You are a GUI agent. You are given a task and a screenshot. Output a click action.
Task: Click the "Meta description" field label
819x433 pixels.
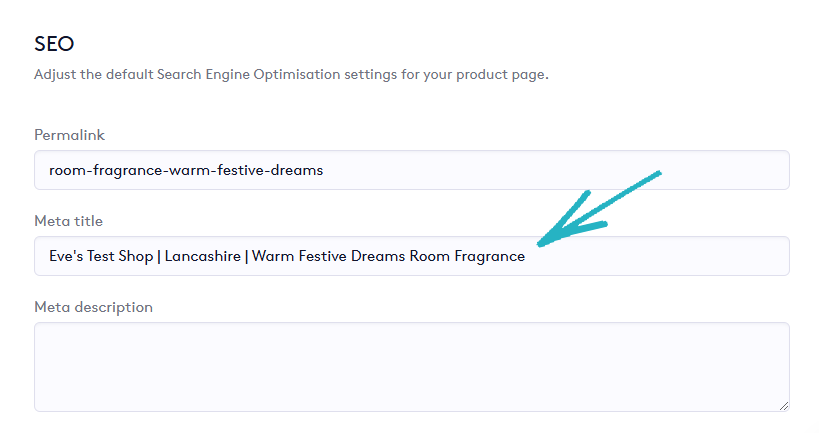coord(93,307)
